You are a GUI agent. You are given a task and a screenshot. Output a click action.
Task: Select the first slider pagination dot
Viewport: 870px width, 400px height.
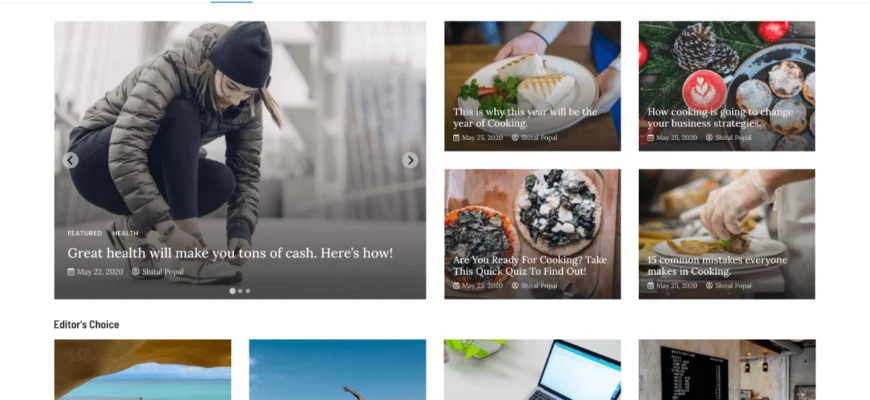click(232, 291)
